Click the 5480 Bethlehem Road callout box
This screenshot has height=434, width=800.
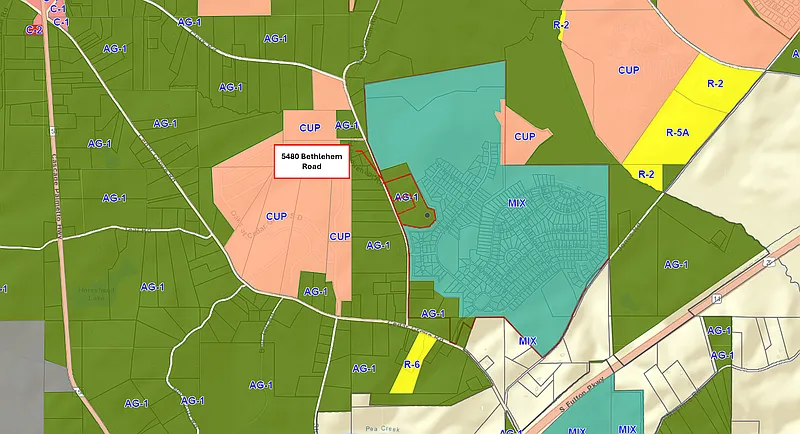tap(311, 162)
